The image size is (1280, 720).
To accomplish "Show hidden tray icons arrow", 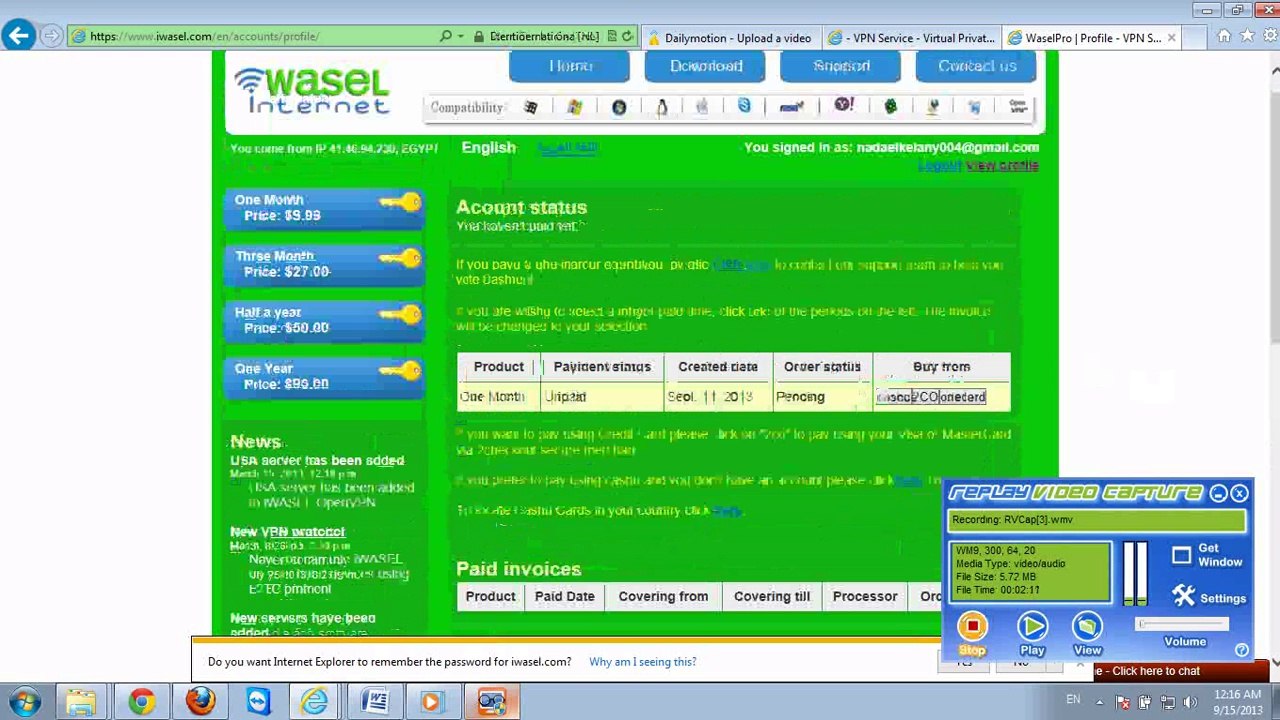I will click(x=1099, y=701).
